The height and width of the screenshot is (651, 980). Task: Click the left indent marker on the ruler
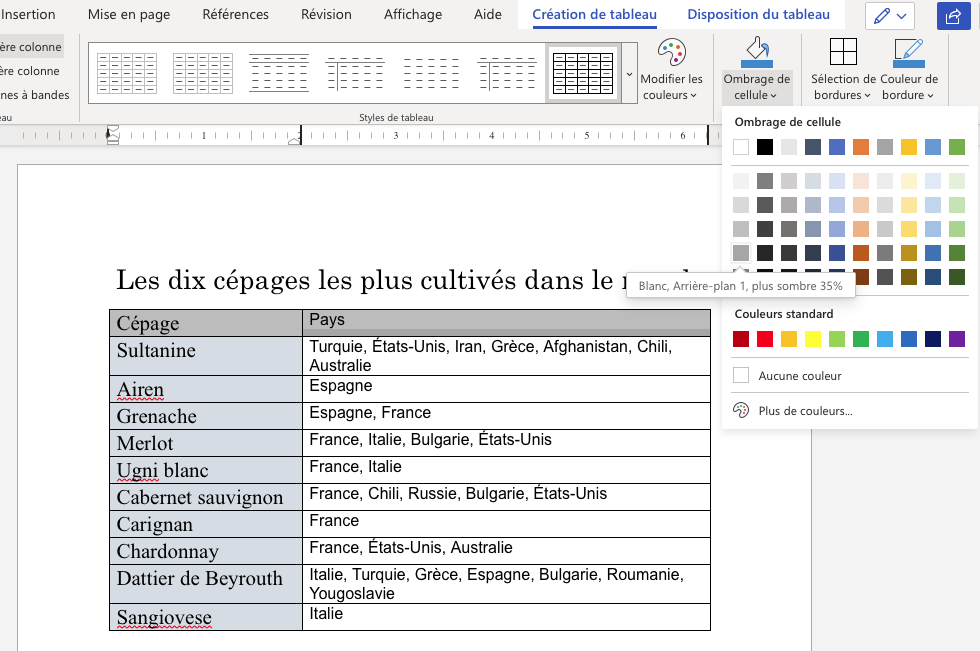click(112, 135)
